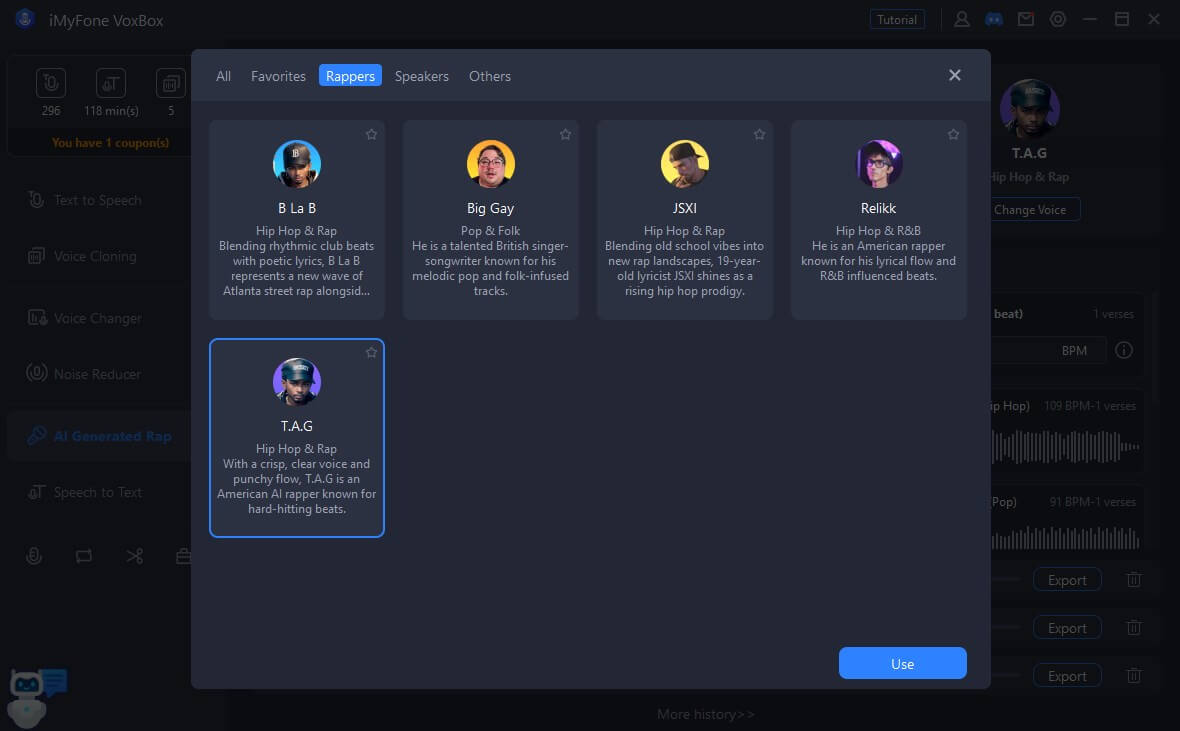
Task: Delete the second history item trash icon
Action: click(1133, 627)
